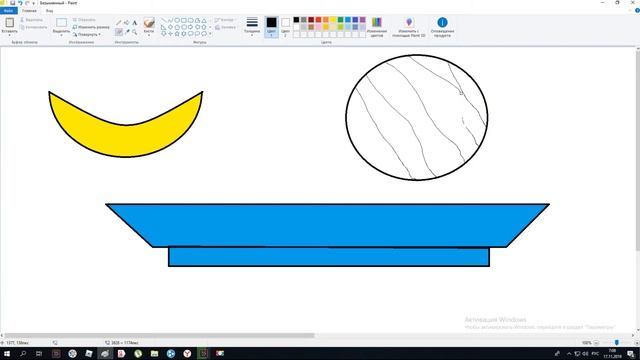Select the Pencil tool
Viewport: 640px width, 360px height.
coord(119,23)
